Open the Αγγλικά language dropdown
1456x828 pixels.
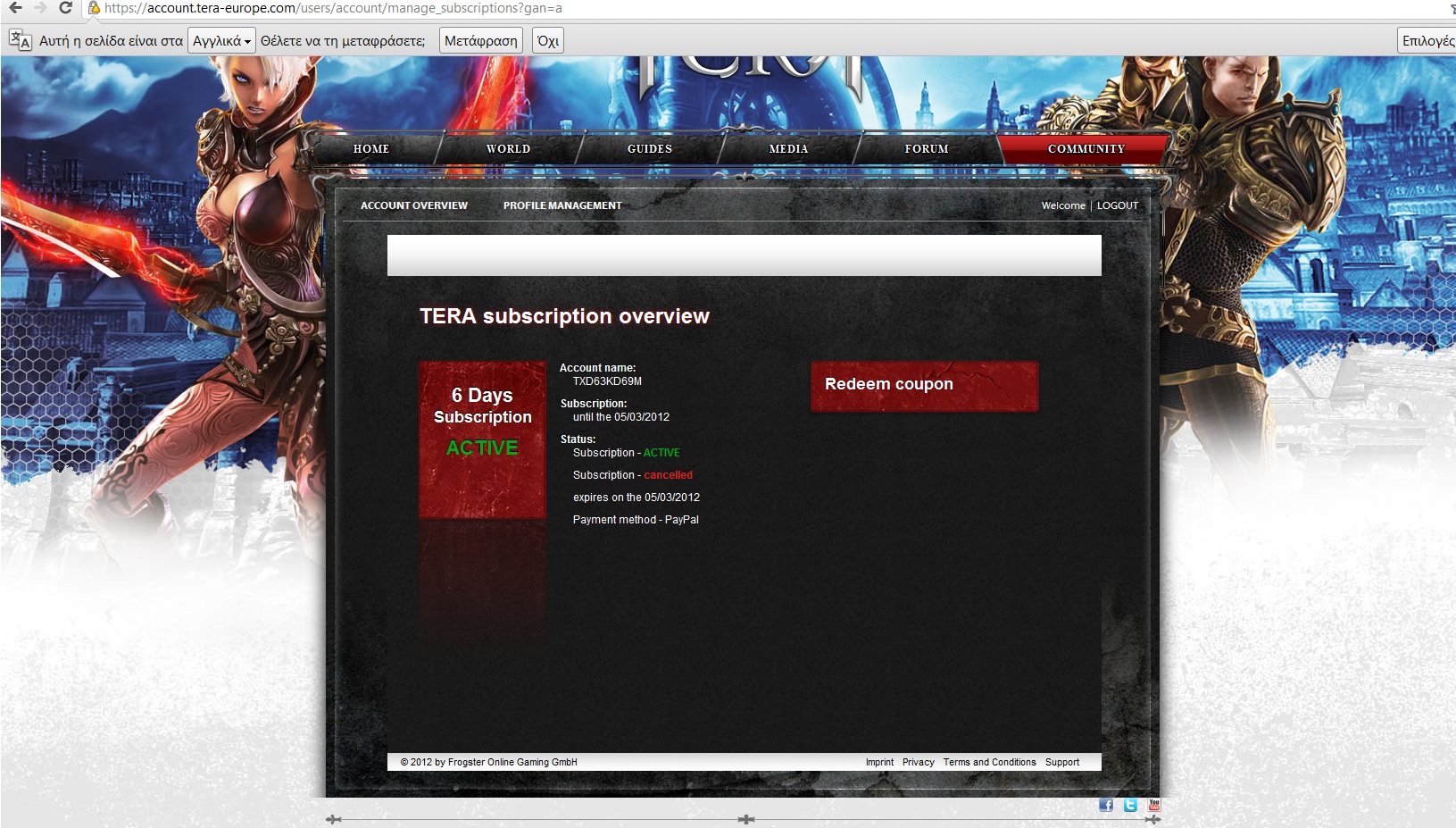click(x=221, y=40)
